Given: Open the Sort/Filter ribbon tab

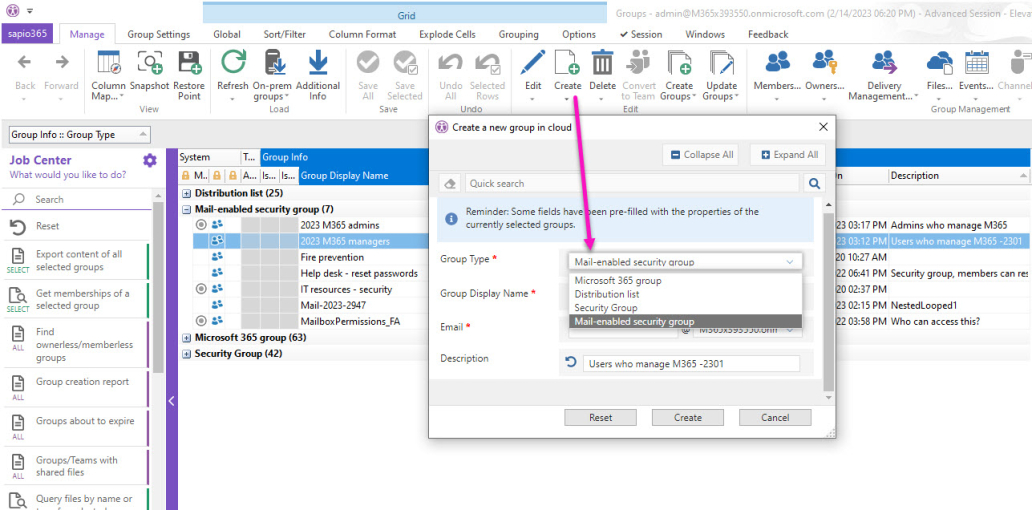Looking at the screenshot, I should tap(285, 34).
